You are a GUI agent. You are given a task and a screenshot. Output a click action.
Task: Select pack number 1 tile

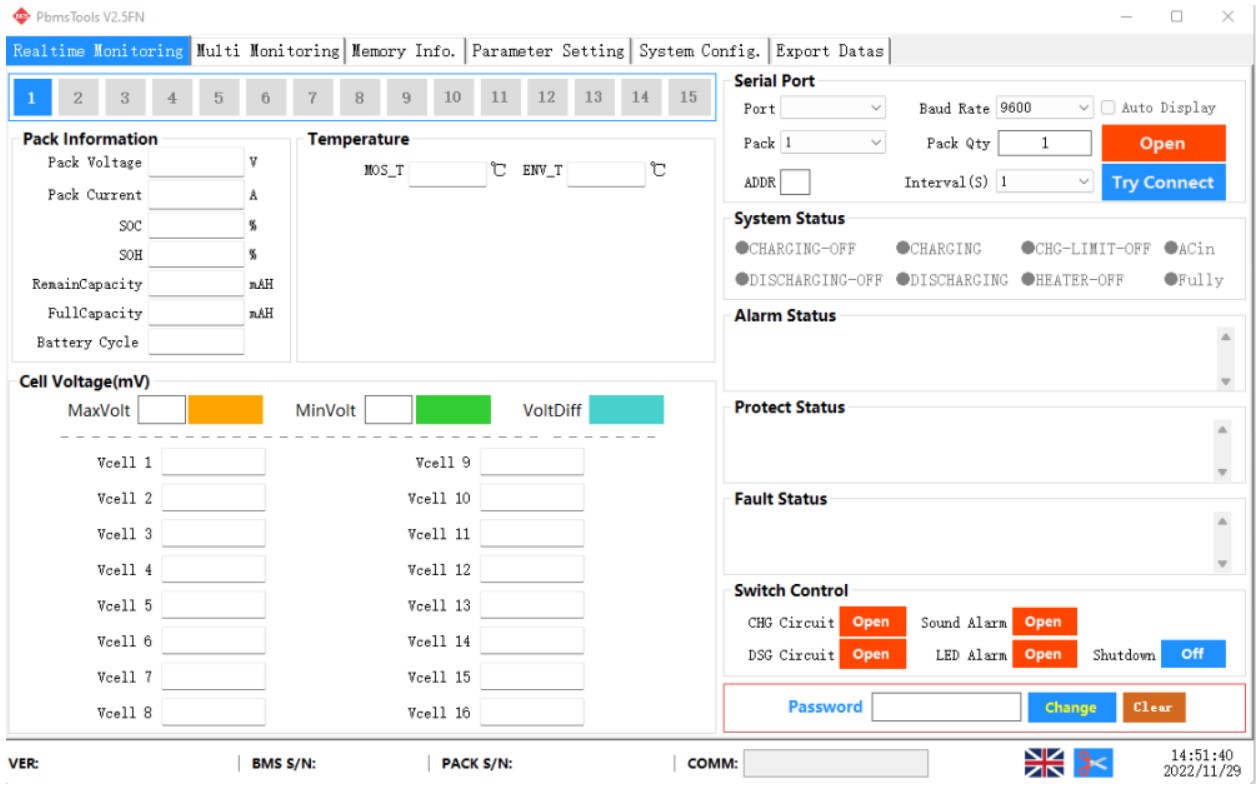(x=31, y=97)
